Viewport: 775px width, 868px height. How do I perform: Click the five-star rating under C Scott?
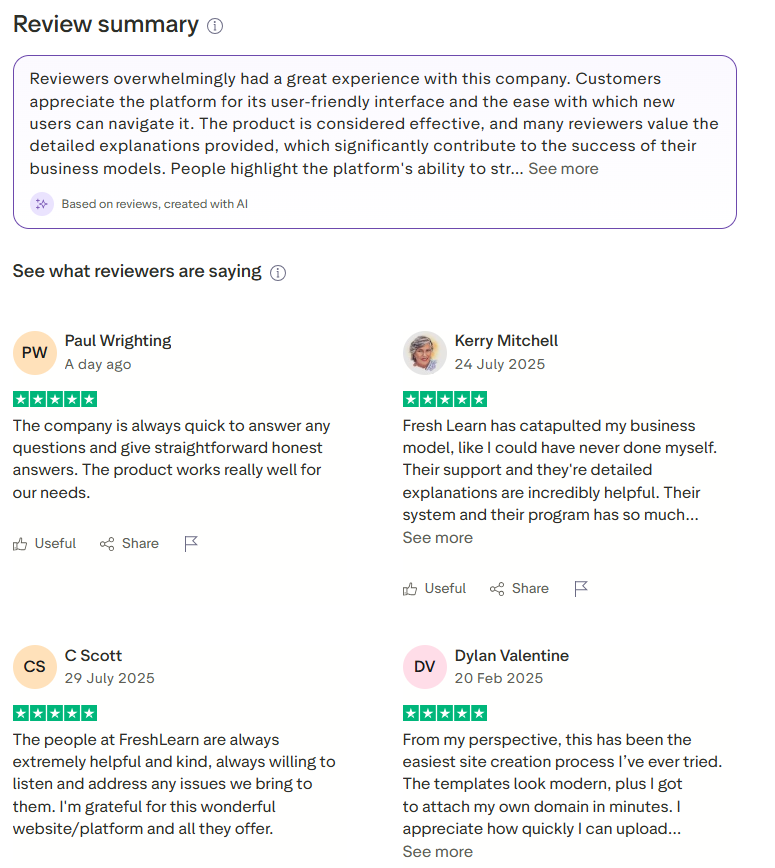click(x=55, y=713)
